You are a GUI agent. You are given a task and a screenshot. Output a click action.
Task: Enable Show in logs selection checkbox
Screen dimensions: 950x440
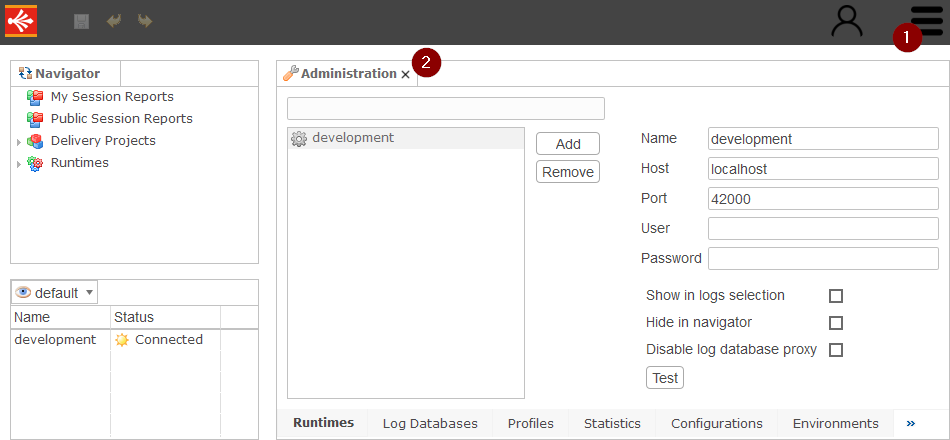(x=836, y=296)
